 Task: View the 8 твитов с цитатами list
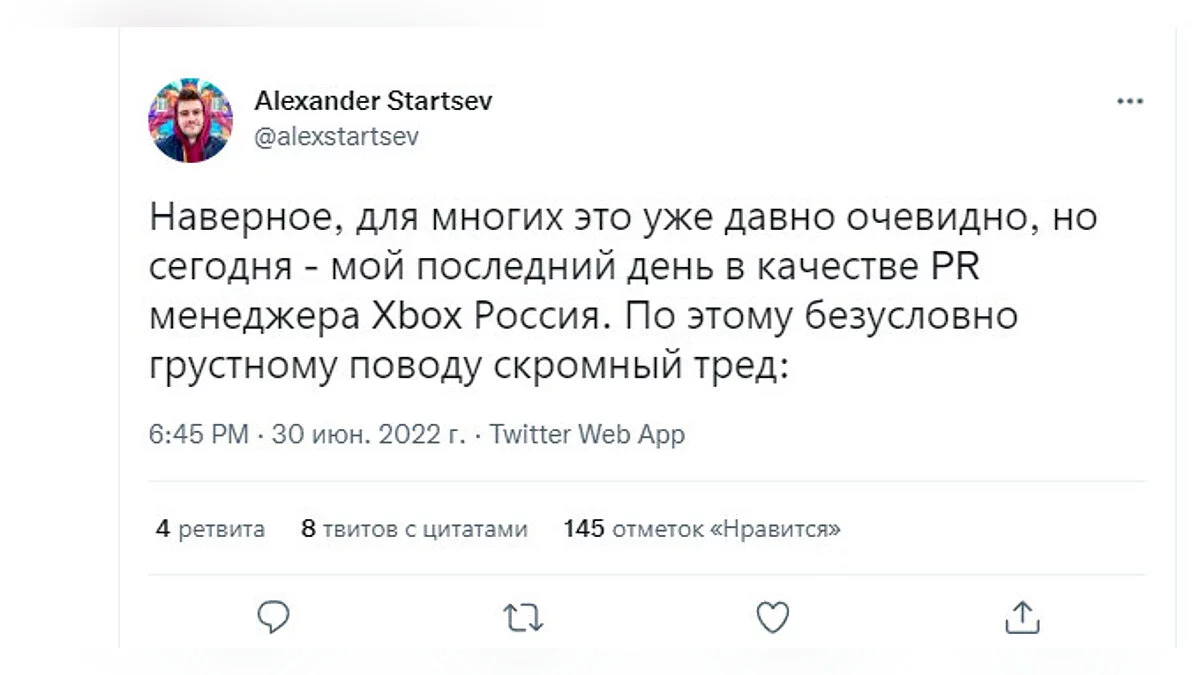pos(414,529)
